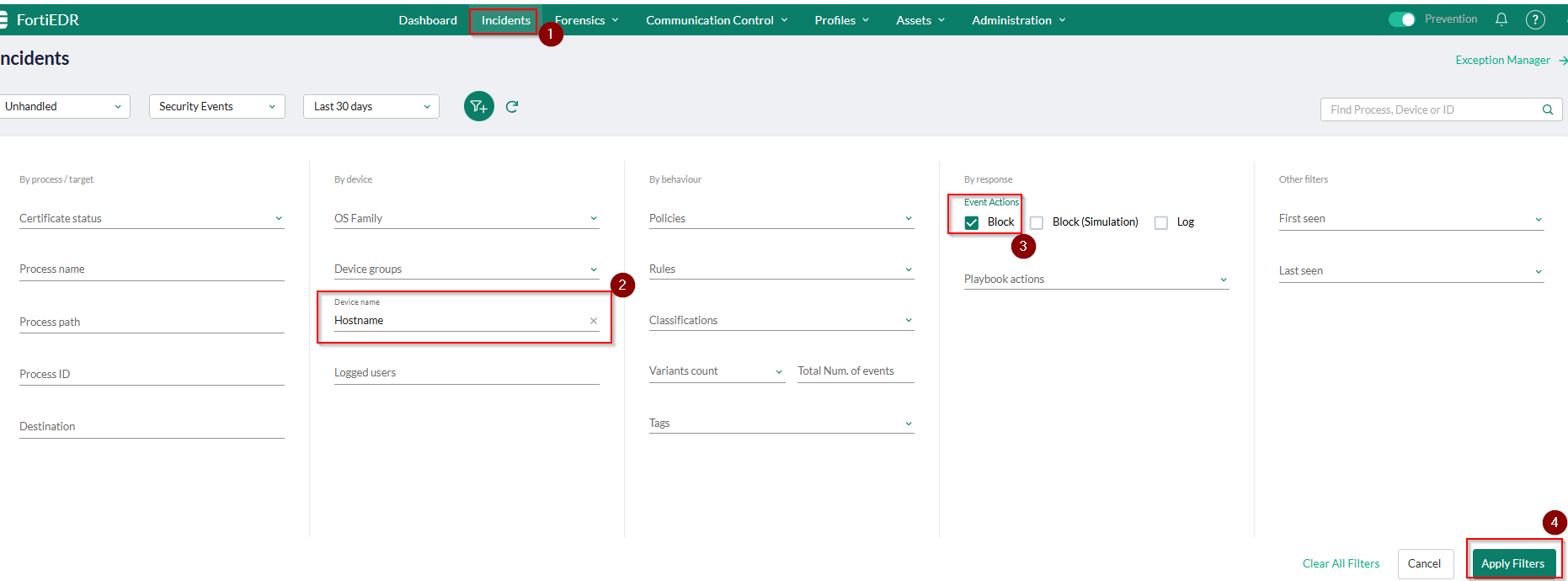Click the FortiEDR logo
Screen dimensions: 1568x581
click(40, 19)
